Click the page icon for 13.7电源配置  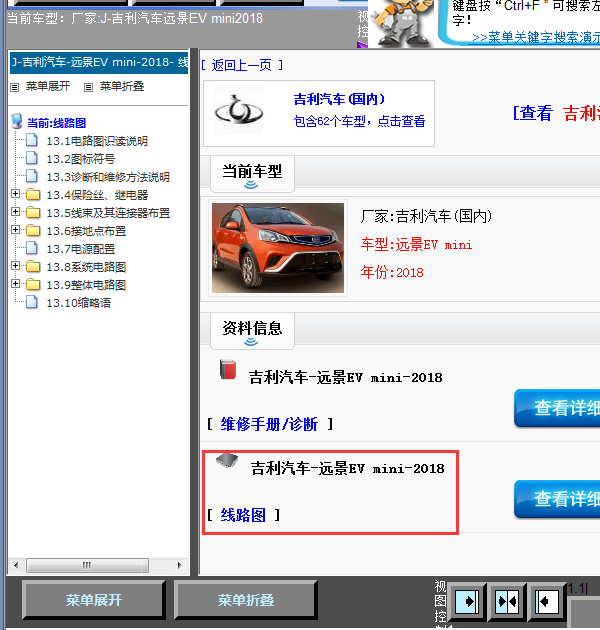point(32,248)
